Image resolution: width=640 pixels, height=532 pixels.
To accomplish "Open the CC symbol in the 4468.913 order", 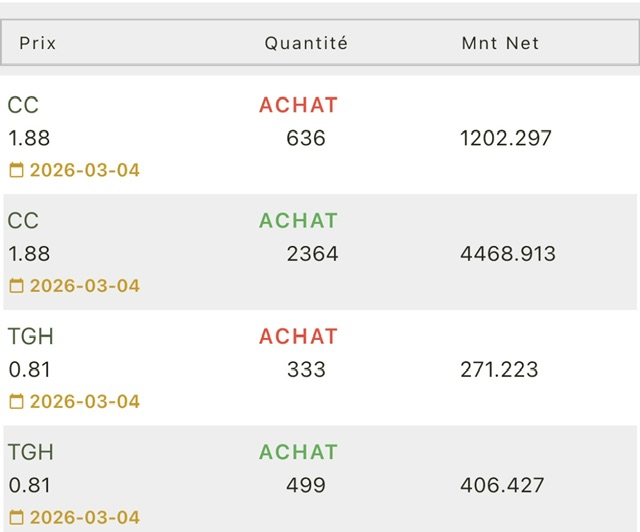I will pyautogui.click(x=23, y=221).
